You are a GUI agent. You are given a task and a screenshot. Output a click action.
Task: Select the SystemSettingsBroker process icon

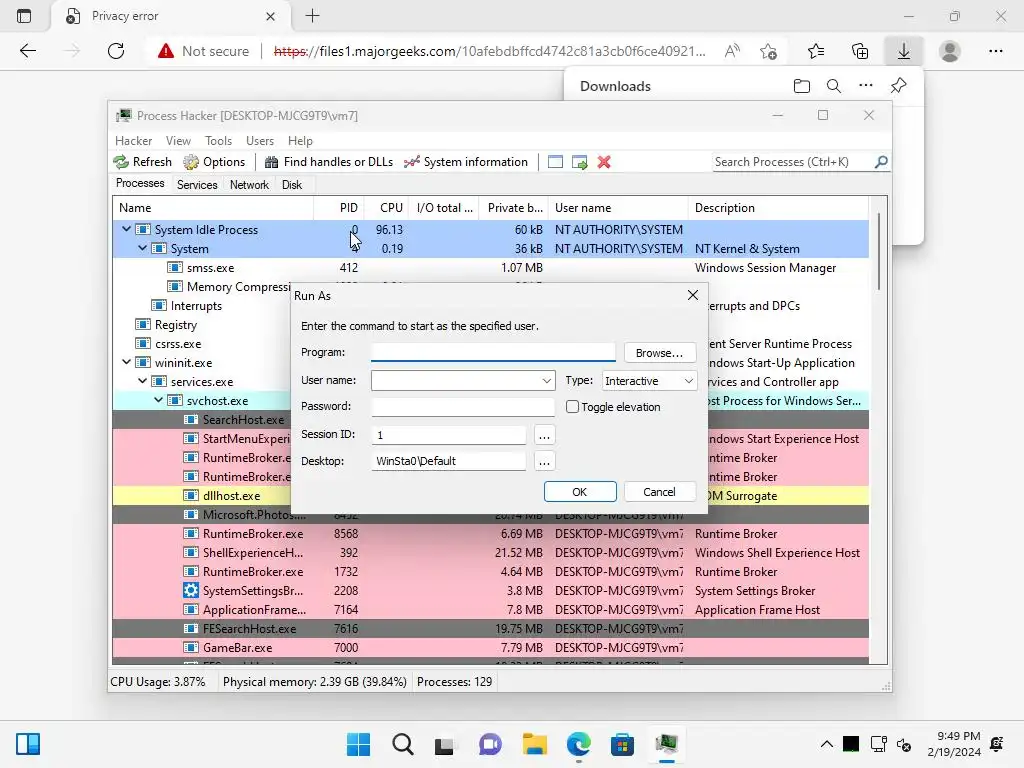pyautogui.click(x=191, y=590)
